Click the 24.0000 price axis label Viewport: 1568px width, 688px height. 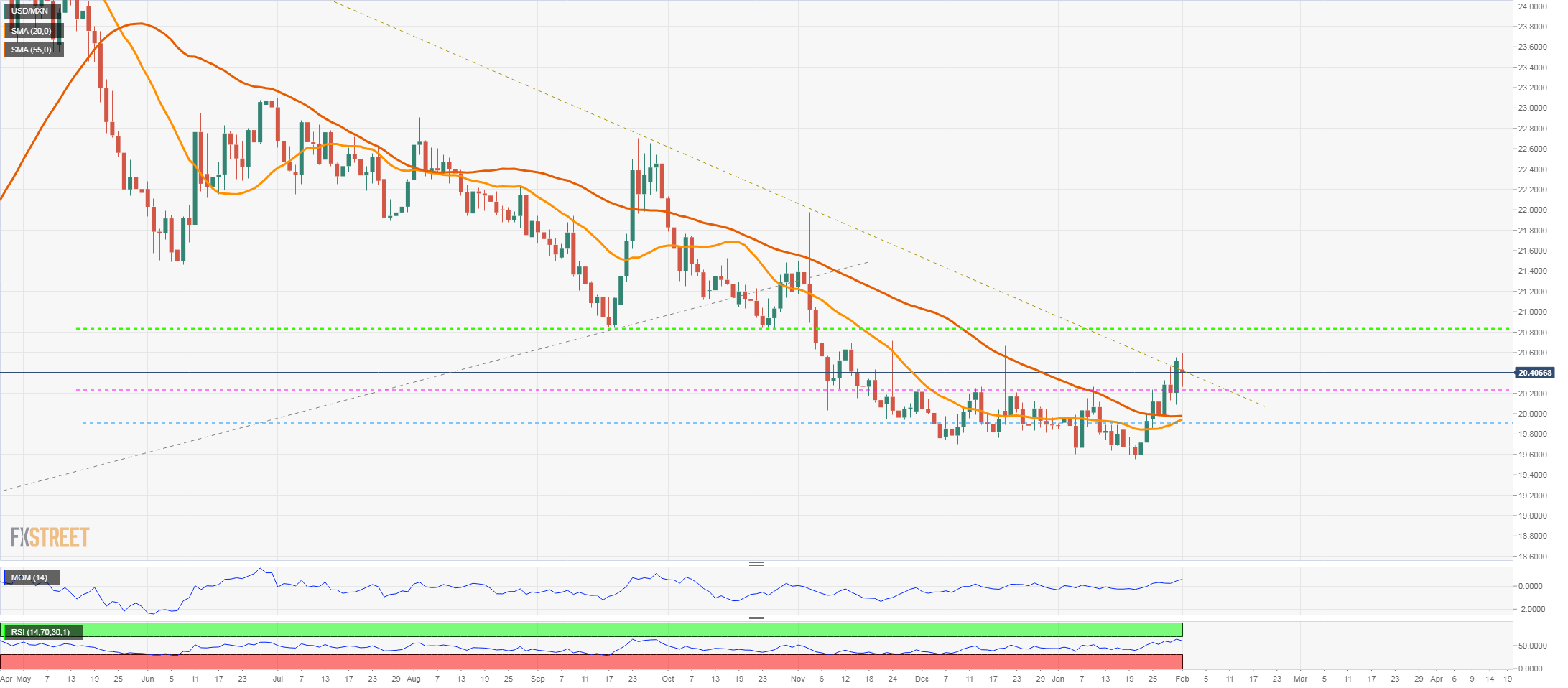click(1532, 6)
